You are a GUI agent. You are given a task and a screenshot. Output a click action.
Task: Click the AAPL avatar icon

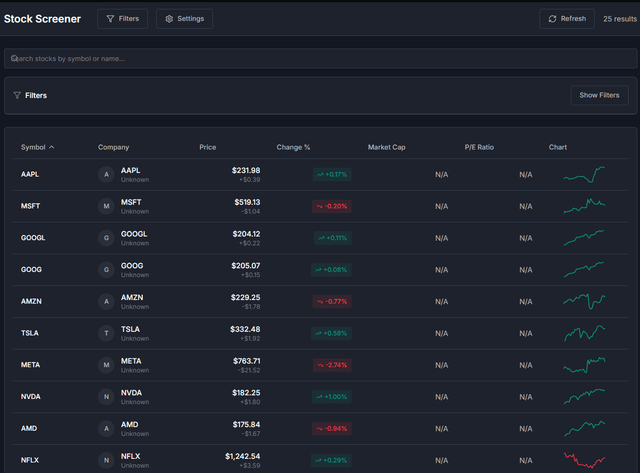coord(106,174)
